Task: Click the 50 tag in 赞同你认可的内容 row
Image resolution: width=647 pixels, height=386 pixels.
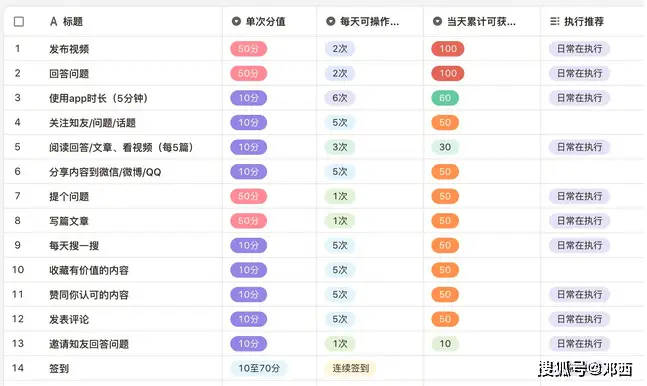Action: (445, 294)
